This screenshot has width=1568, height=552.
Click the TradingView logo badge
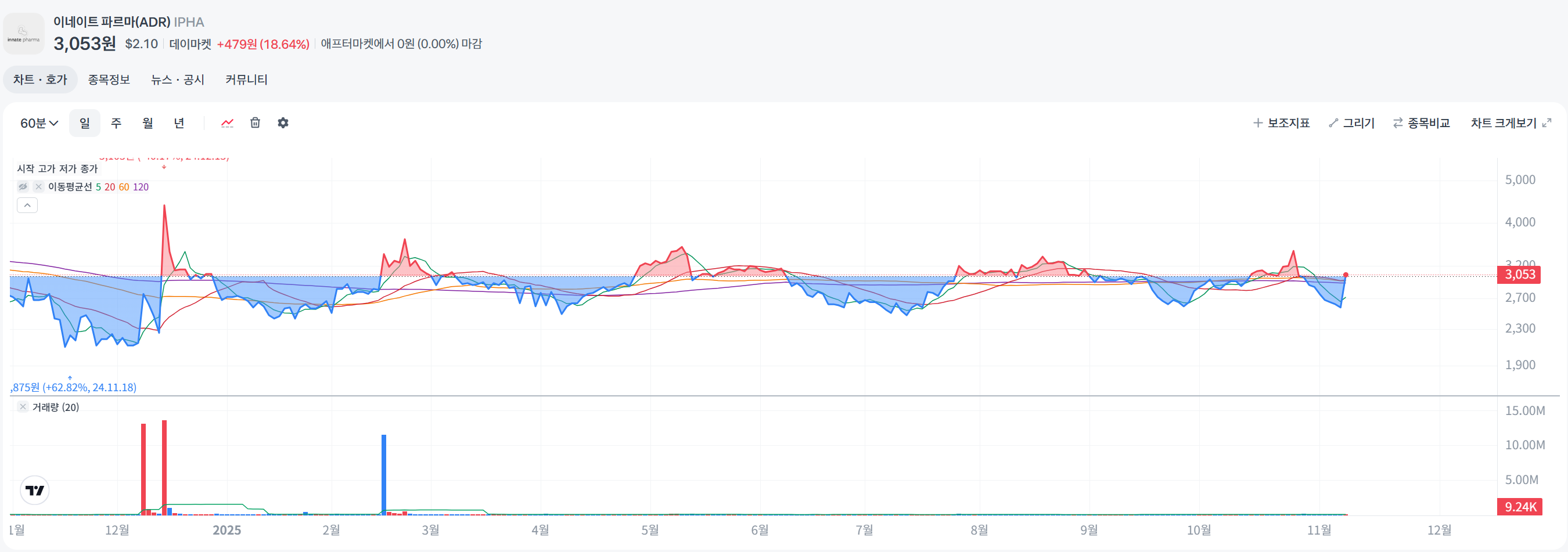click(x=35, y=490)
